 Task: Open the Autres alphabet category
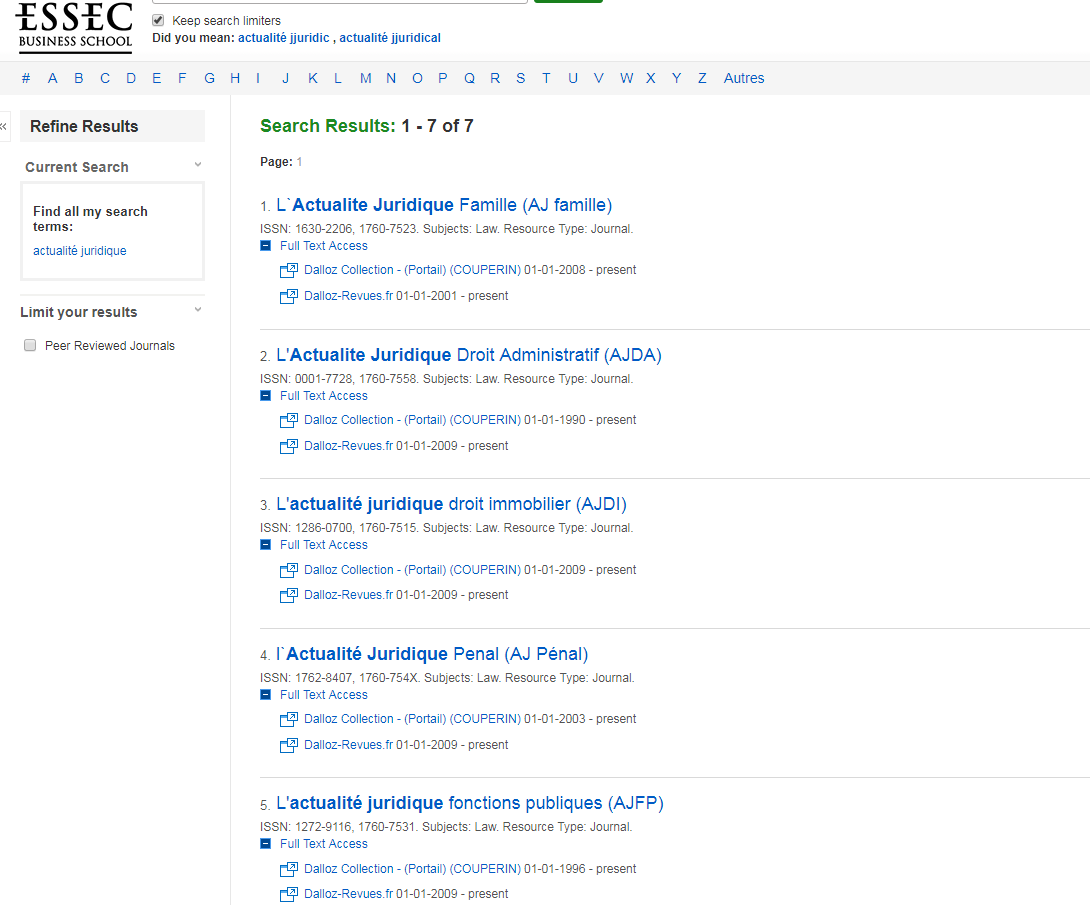[x=744, y=79]
